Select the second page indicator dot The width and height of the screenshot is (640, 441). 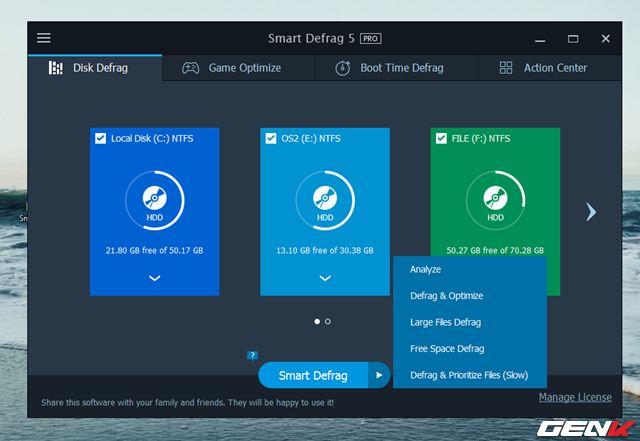(328, 322)
